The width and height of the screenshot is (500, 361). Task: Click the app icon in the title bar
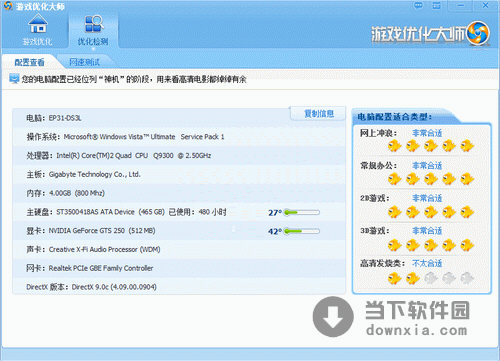coord(8,6)
